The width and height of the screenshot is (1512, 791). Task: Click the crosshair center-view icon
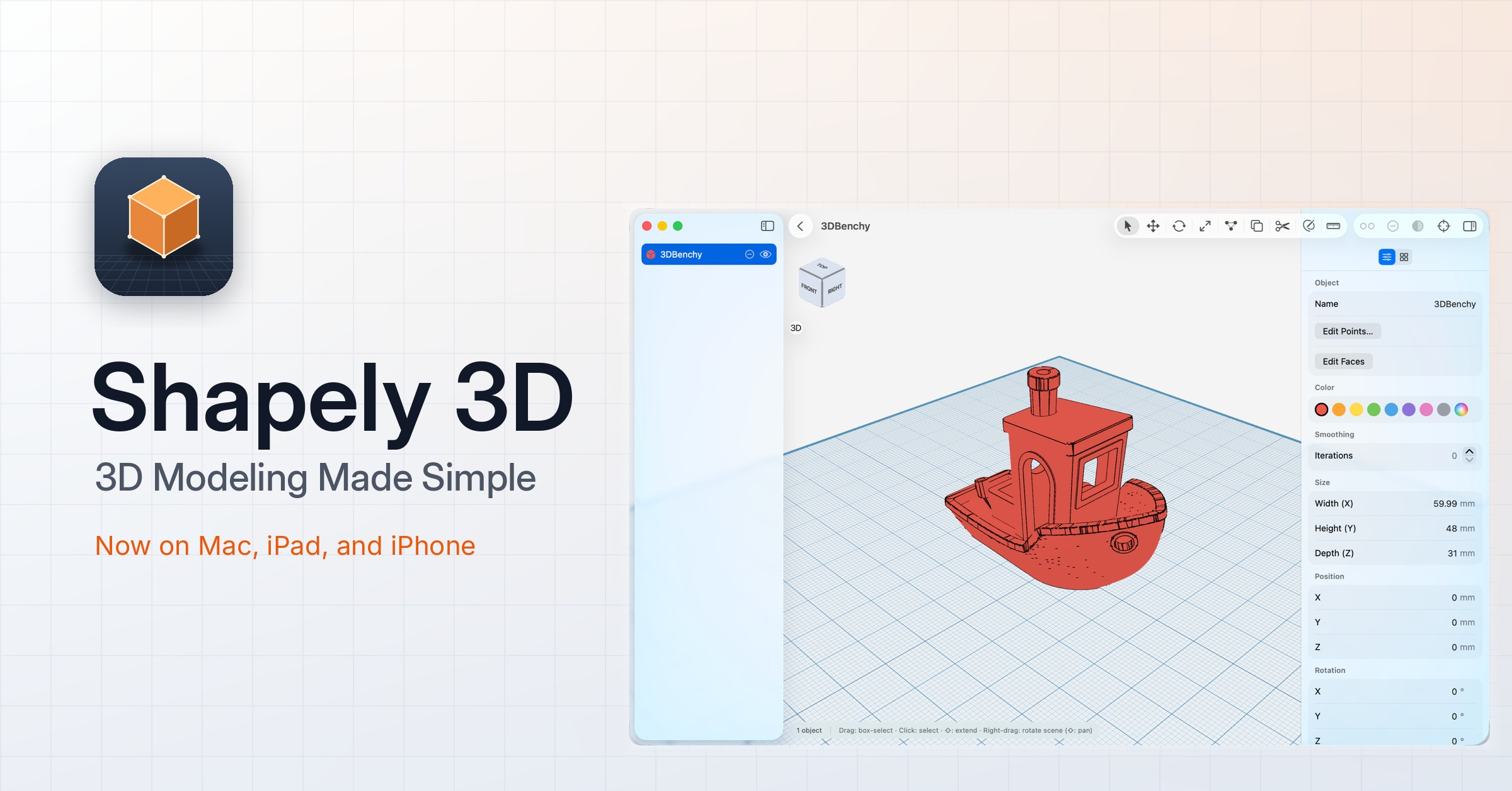point(1444,226)
